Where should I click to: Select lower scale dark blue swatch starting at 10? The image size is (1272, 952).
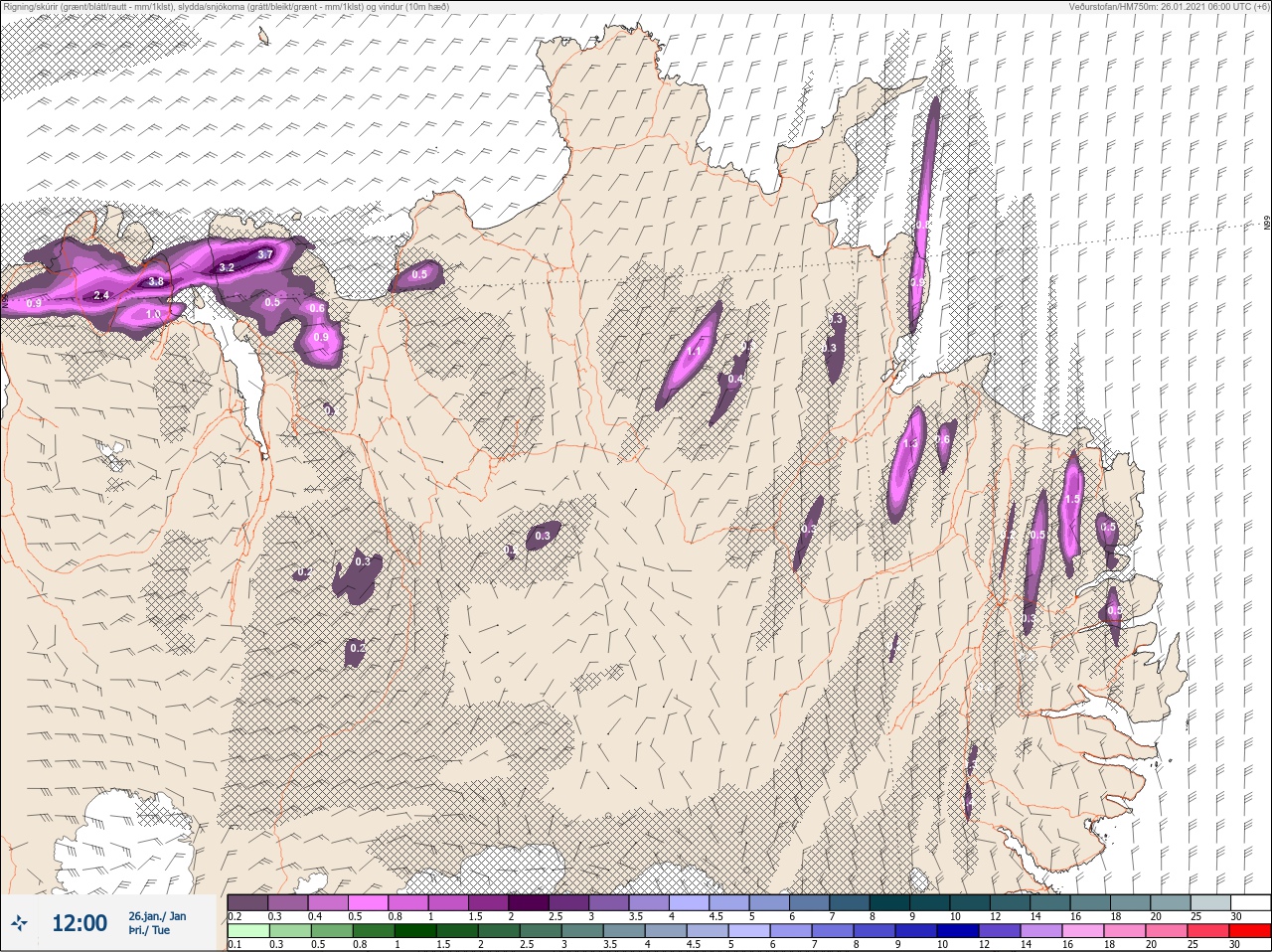(958, 931)
